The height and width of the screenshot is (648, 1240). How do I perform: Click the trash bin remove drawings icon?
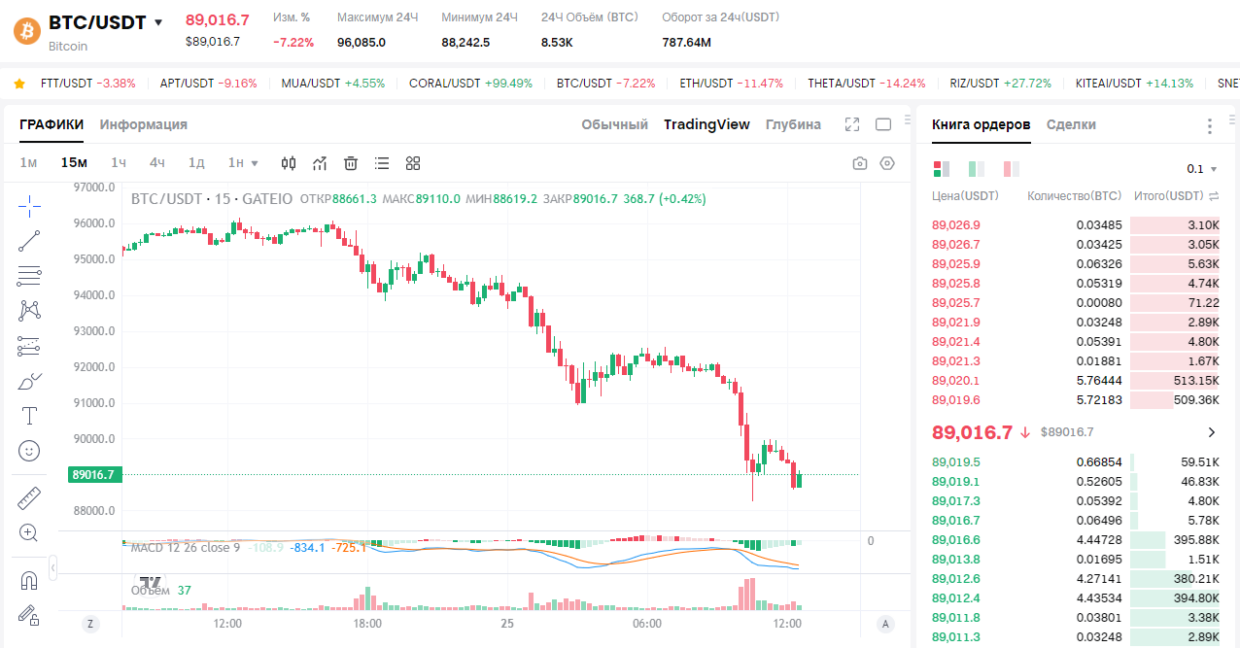click(x=351, y=163)
